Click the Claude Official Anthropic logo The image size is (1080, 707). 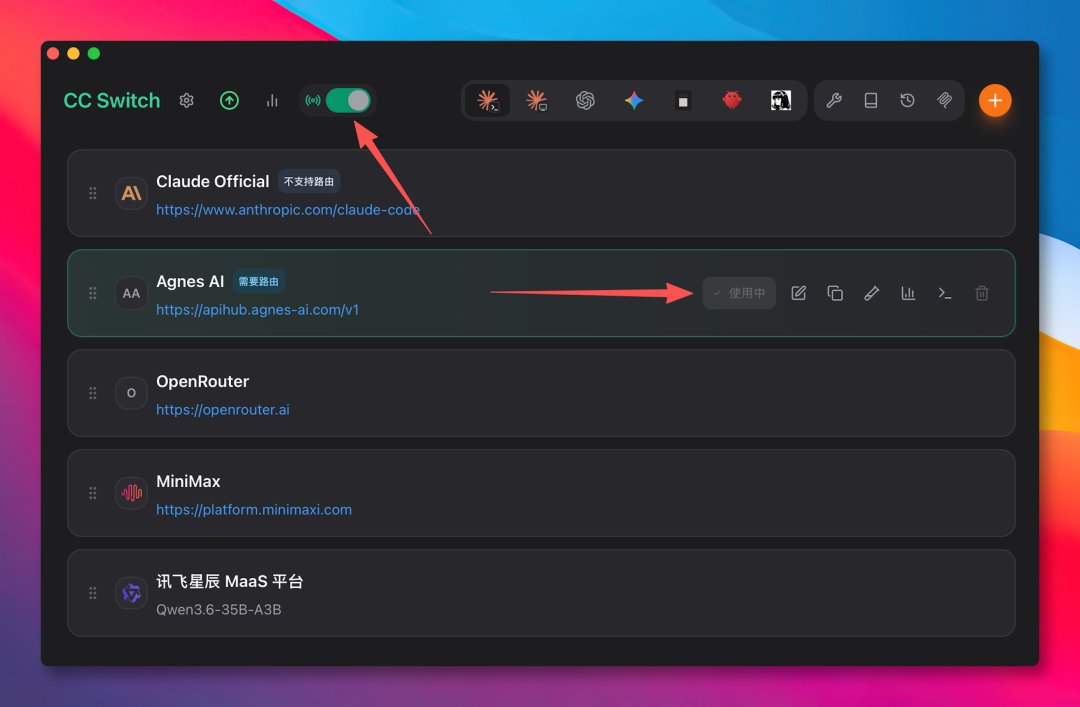(131, 193)
